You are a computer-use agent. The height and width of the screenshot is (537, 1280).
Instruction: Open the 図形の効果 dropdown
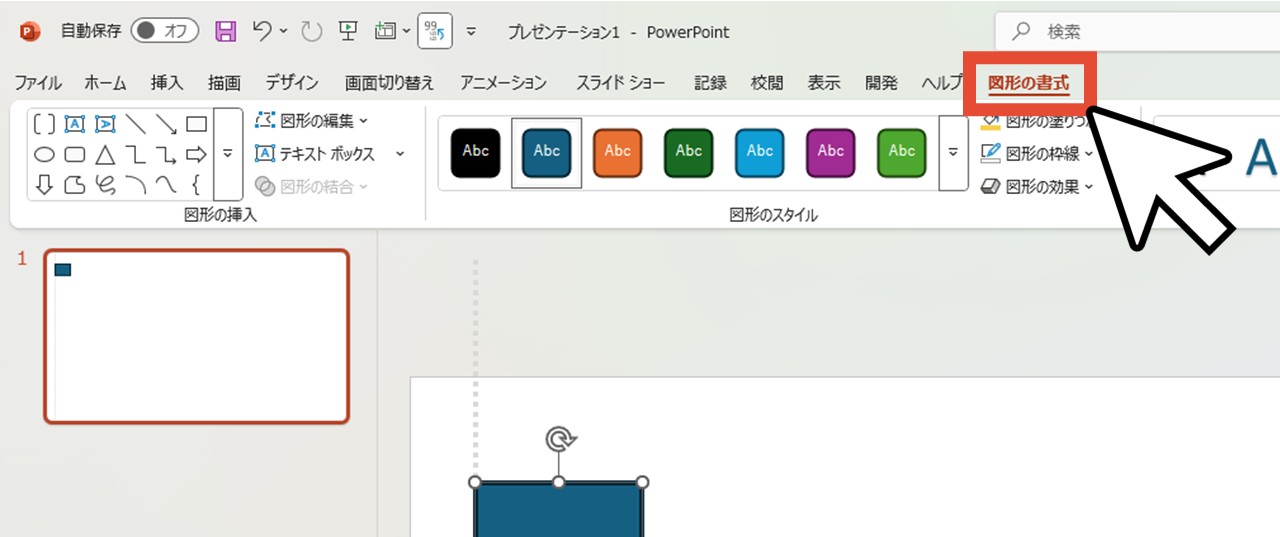(x=1037, y=186)
